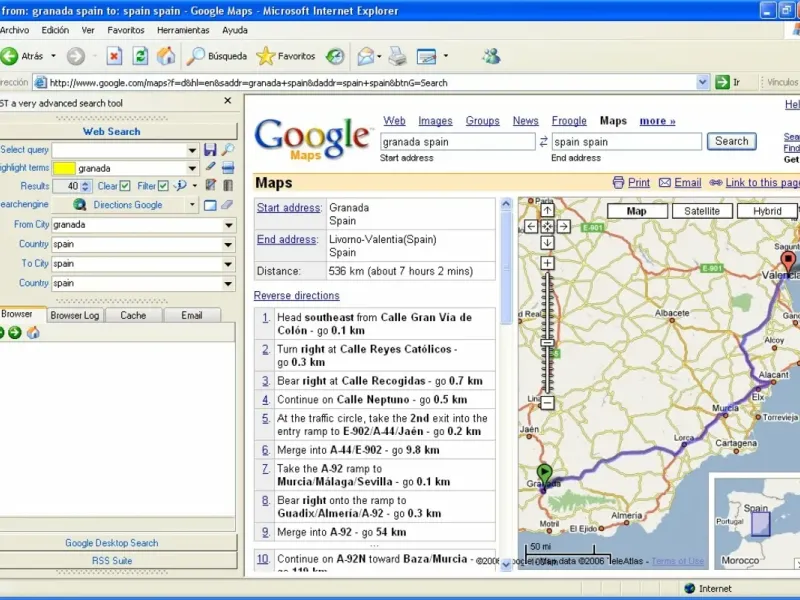Expand the From City dropdown

click(229, 225)
